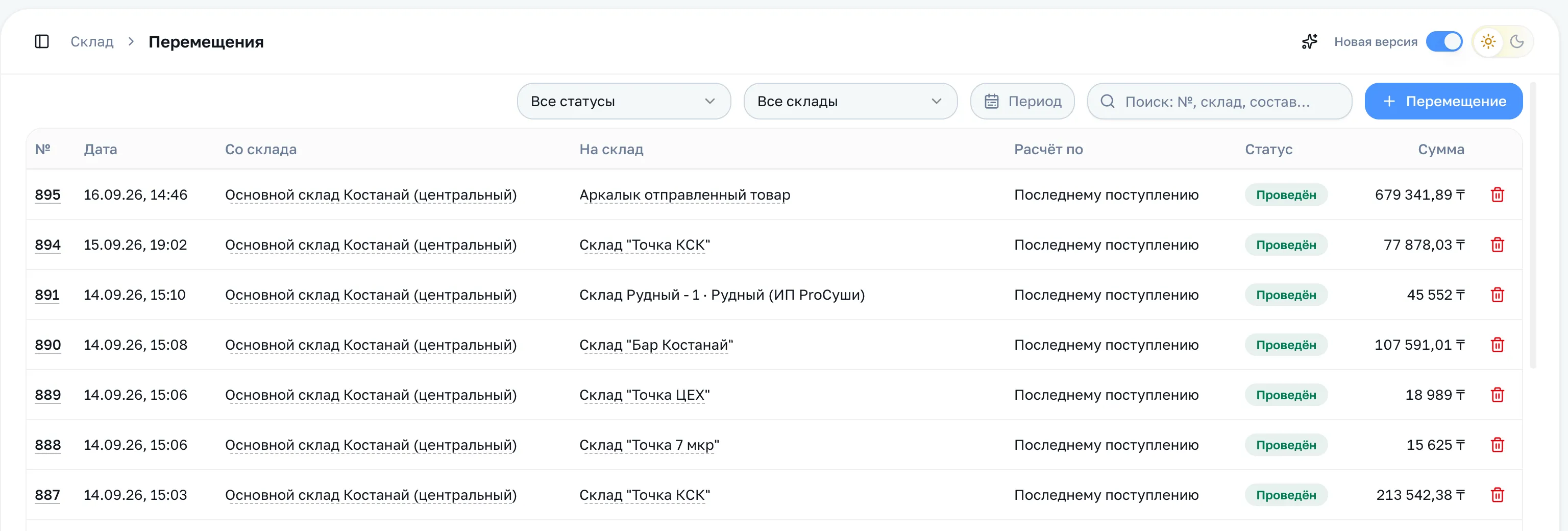1568x531 pixels.
Task: Go to Склад breadcrumb
Action: (x=92, y=41)
